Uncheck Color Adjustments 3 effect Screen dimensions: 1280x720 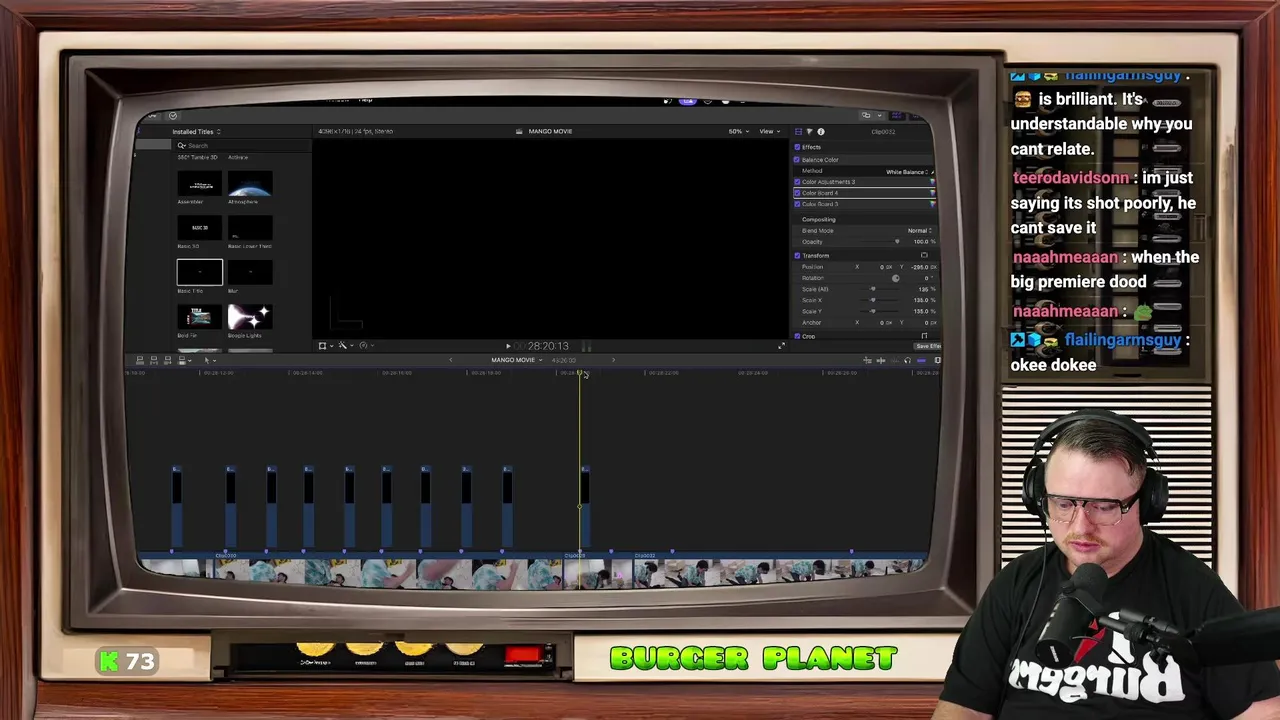tap(797, 182)
